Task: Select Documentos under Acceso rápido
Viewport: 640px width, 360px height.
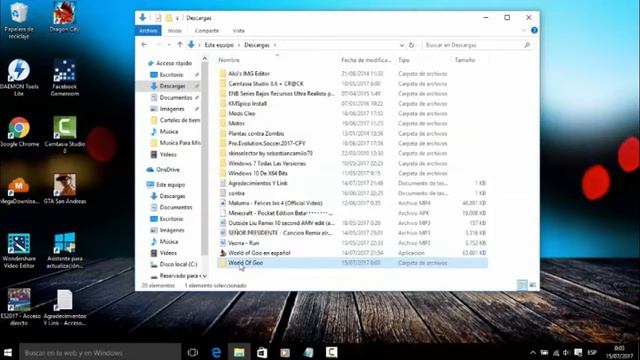Action: click(x=175, y=98)
